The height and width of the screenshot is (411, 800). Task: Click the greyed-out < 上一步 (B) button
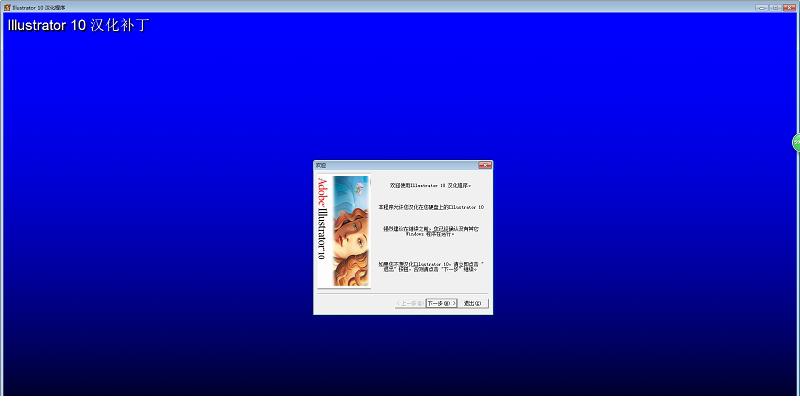(x=410, y=303)
